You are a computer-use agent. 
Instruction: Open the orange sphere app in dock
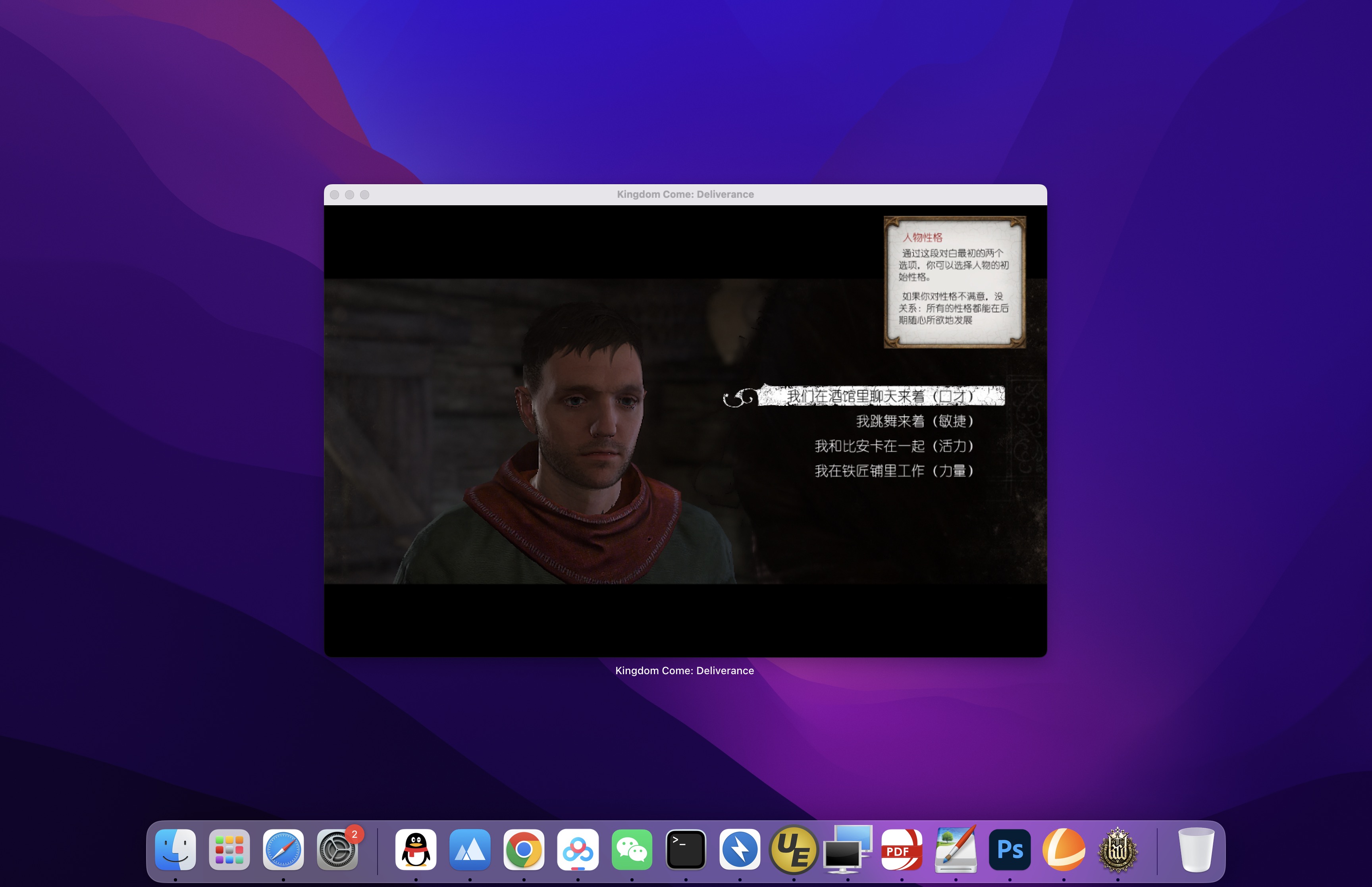pos(1064,850)
